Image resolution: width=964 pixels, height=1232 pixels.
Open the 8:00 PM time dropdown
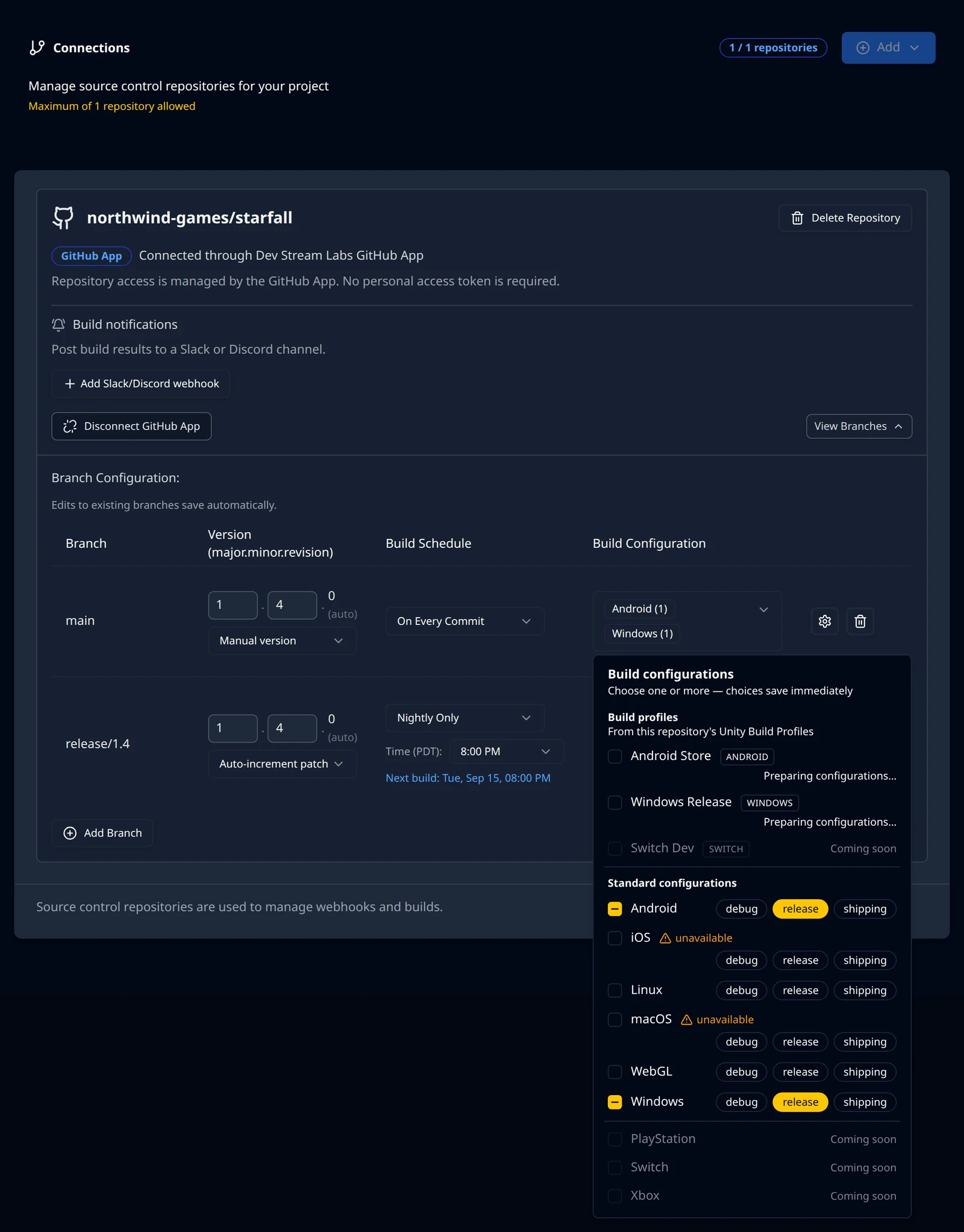coord(506,752)
